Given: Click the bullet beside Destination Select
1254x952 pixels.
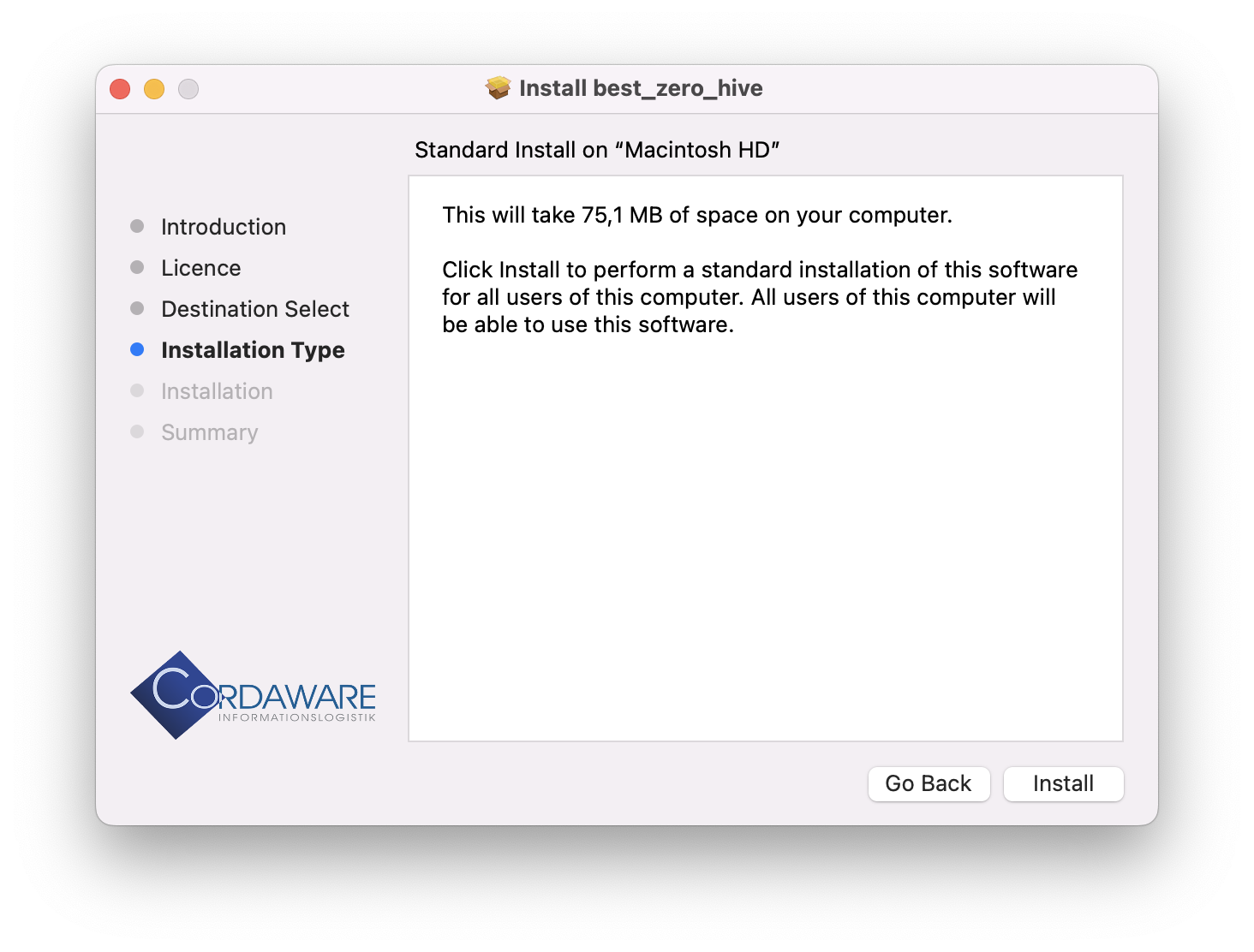Looking at the screenshot, I should (x=137, y=308).
